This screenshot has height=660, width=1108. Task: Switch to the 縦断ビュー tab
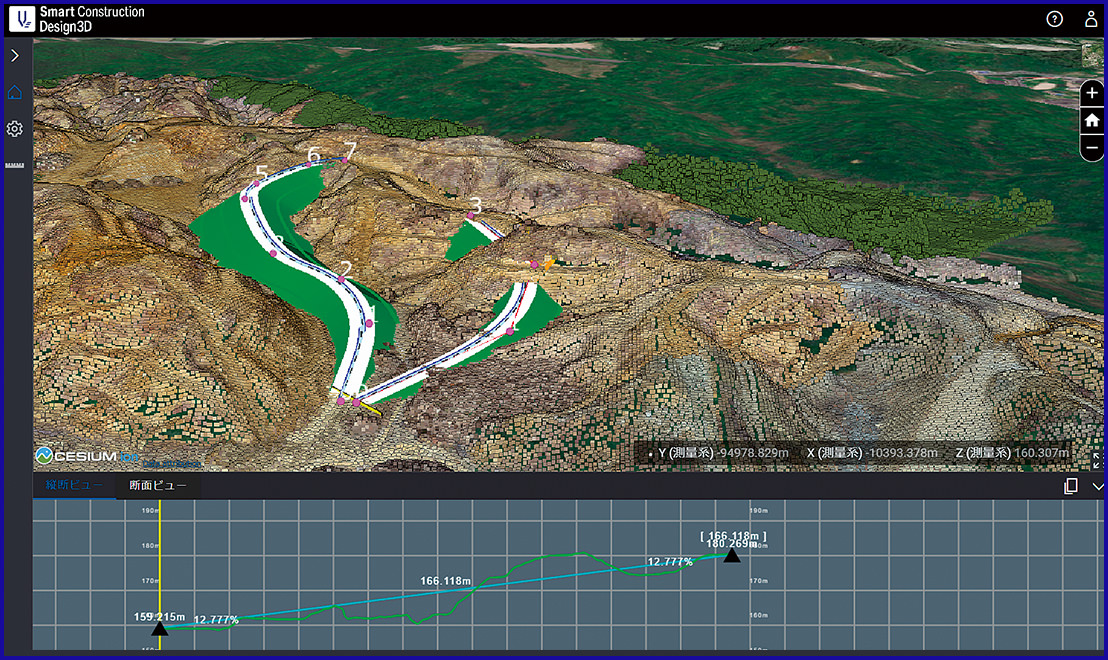(73, 486)
